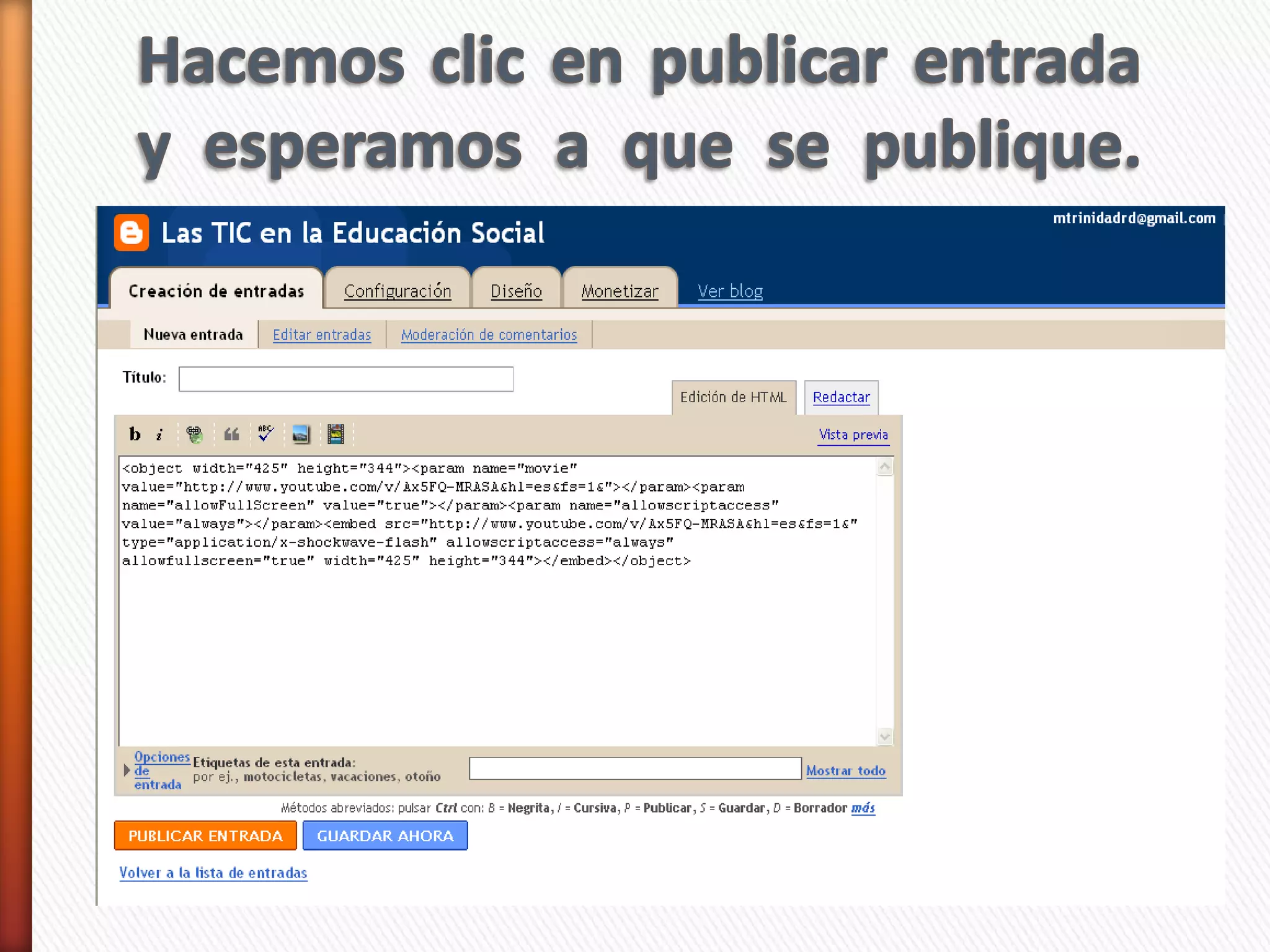
Task: Click the Etiquetas labels input field
Action: coord(635,769)
